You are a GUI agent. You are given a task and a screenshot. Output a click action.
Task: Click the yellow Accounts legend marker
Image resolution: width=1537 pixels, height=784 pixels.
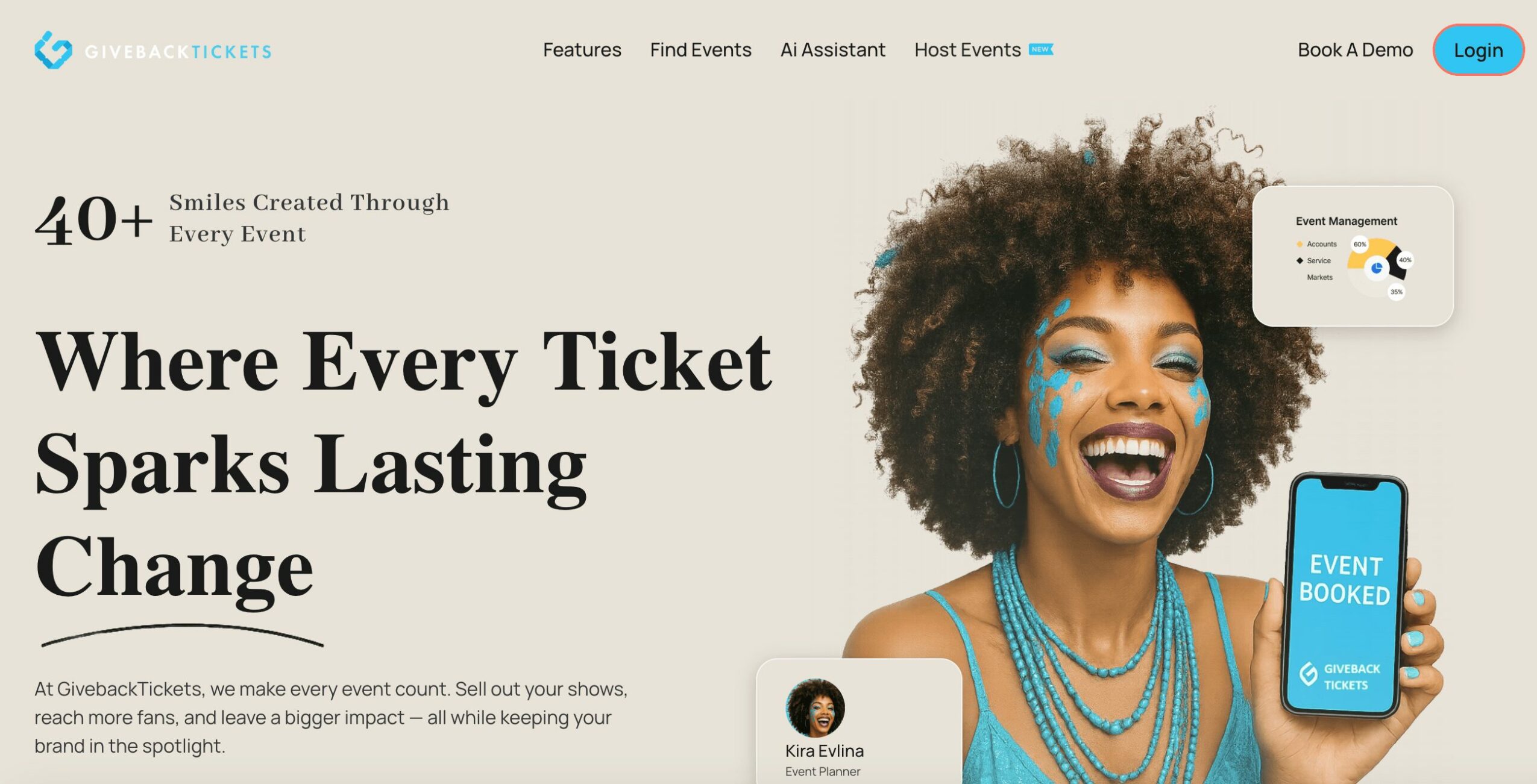(x=1300, y=244)
